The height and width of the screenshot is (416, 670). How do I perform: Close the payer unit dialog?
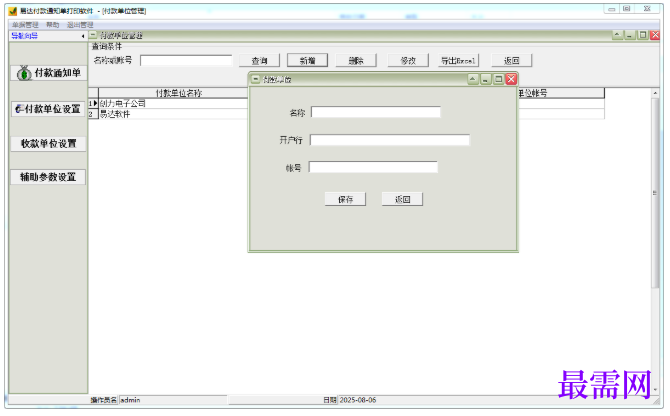pyautogui.click(x=511, y=79)
